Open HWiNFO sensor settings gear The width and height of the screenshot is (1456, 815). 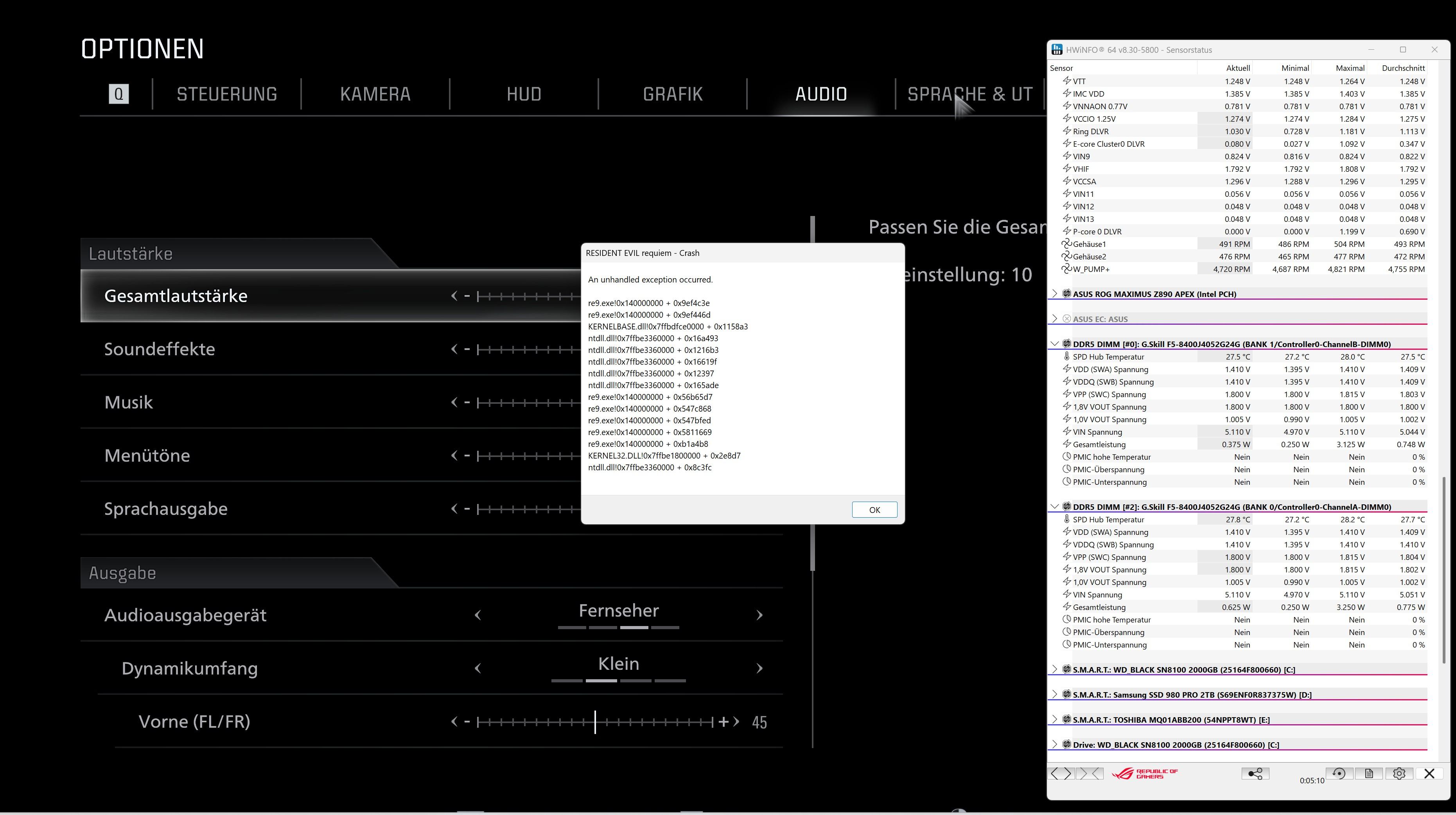[1399, 774]
